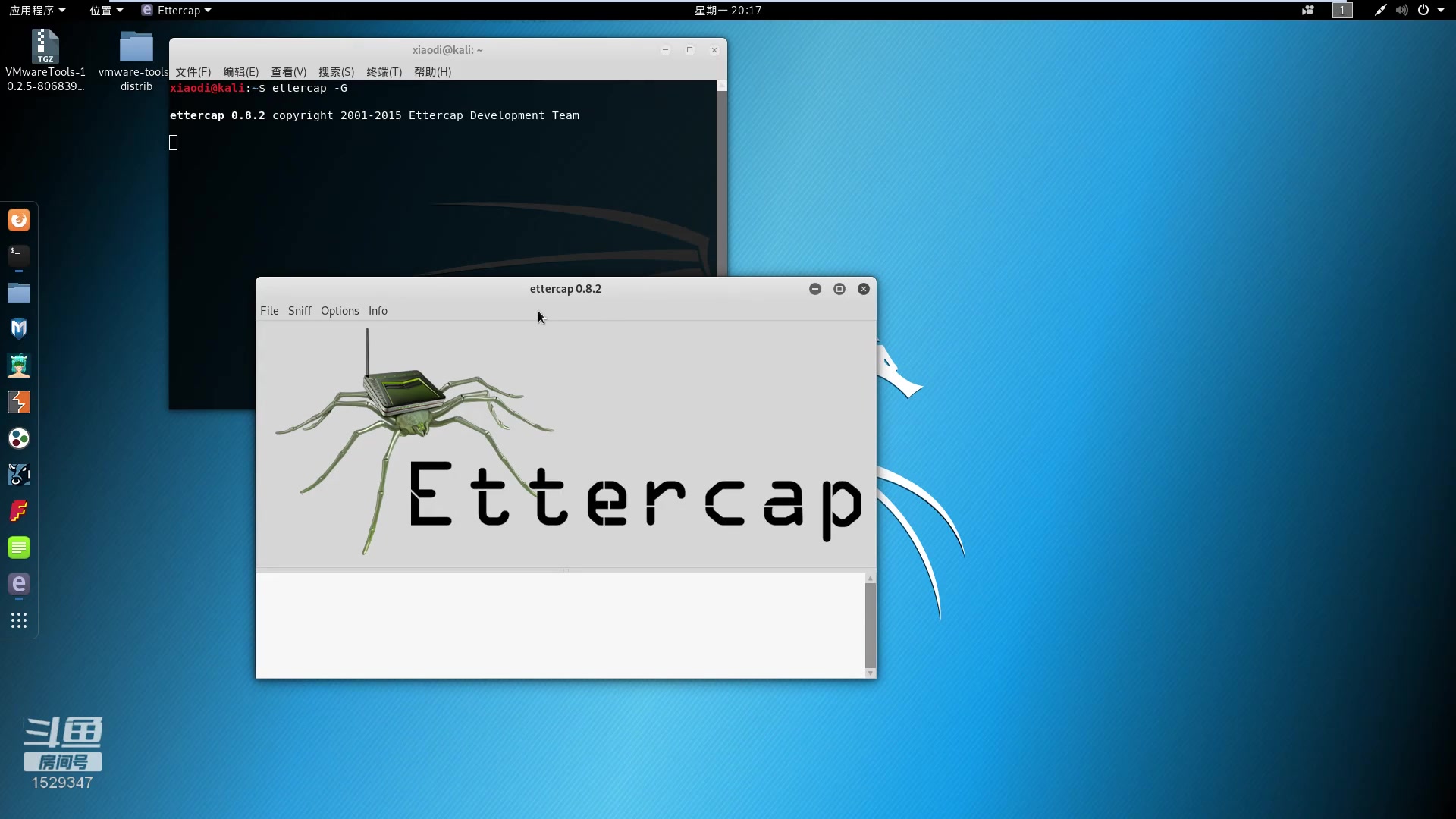Show all applications grid in dock
Screen dimensions: 1456x819
pos(19,620)
